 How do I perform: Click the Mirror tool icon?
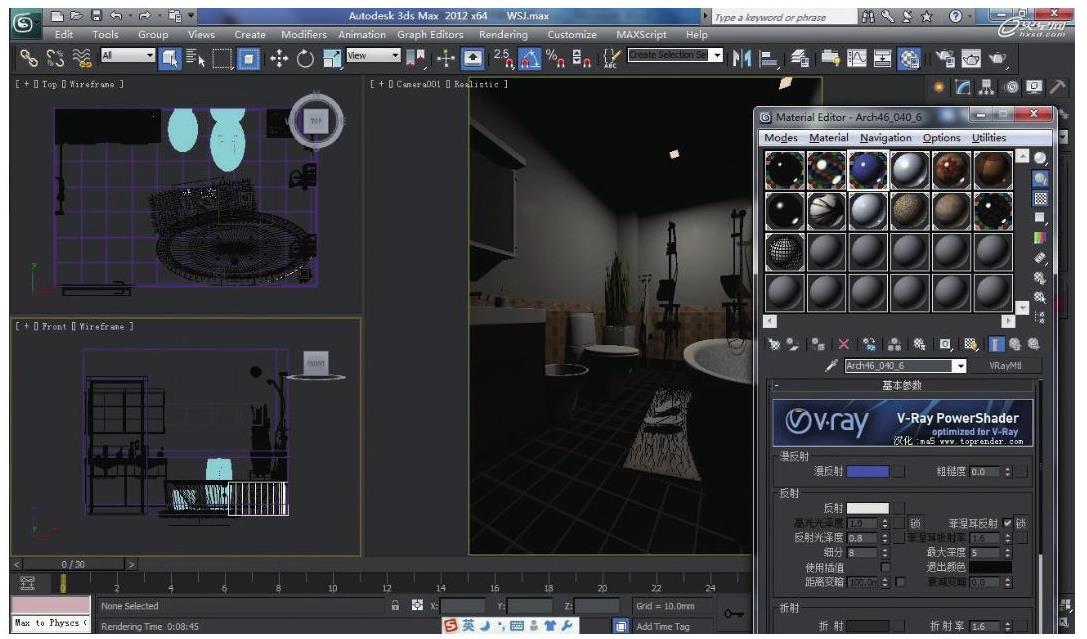point(742,59)
